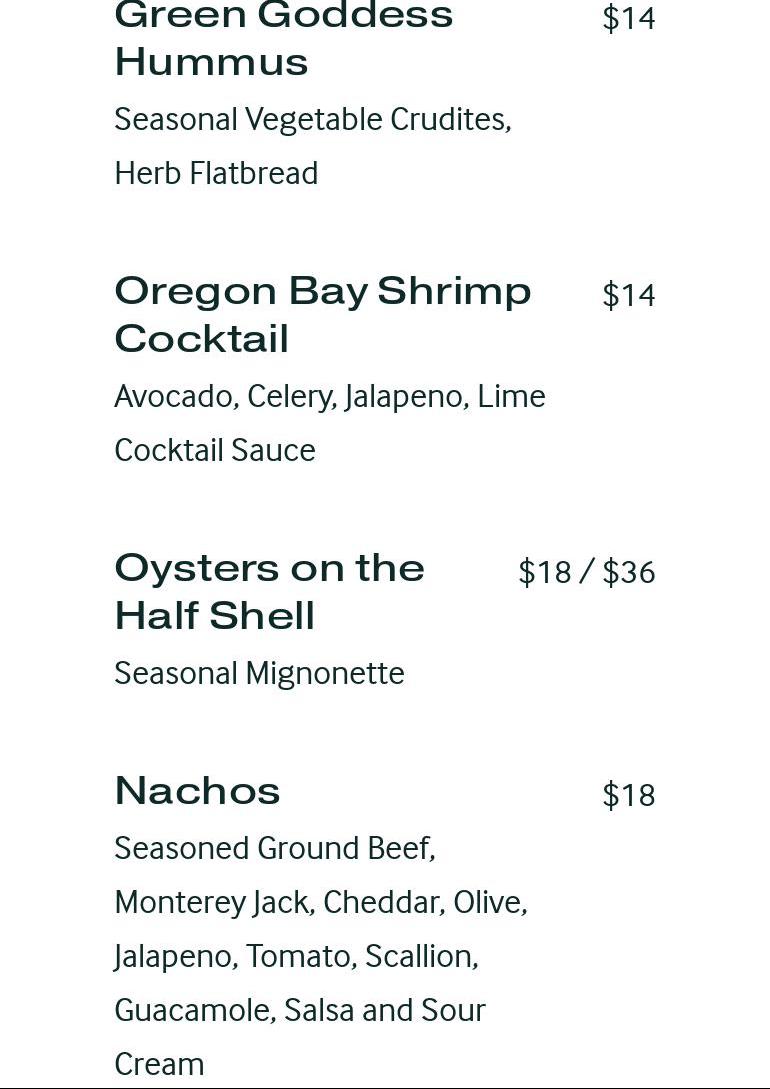Select the Seasonal Vegetable Crudites text
Viewport: 770px width, 1089px height.
pos(312,119)
